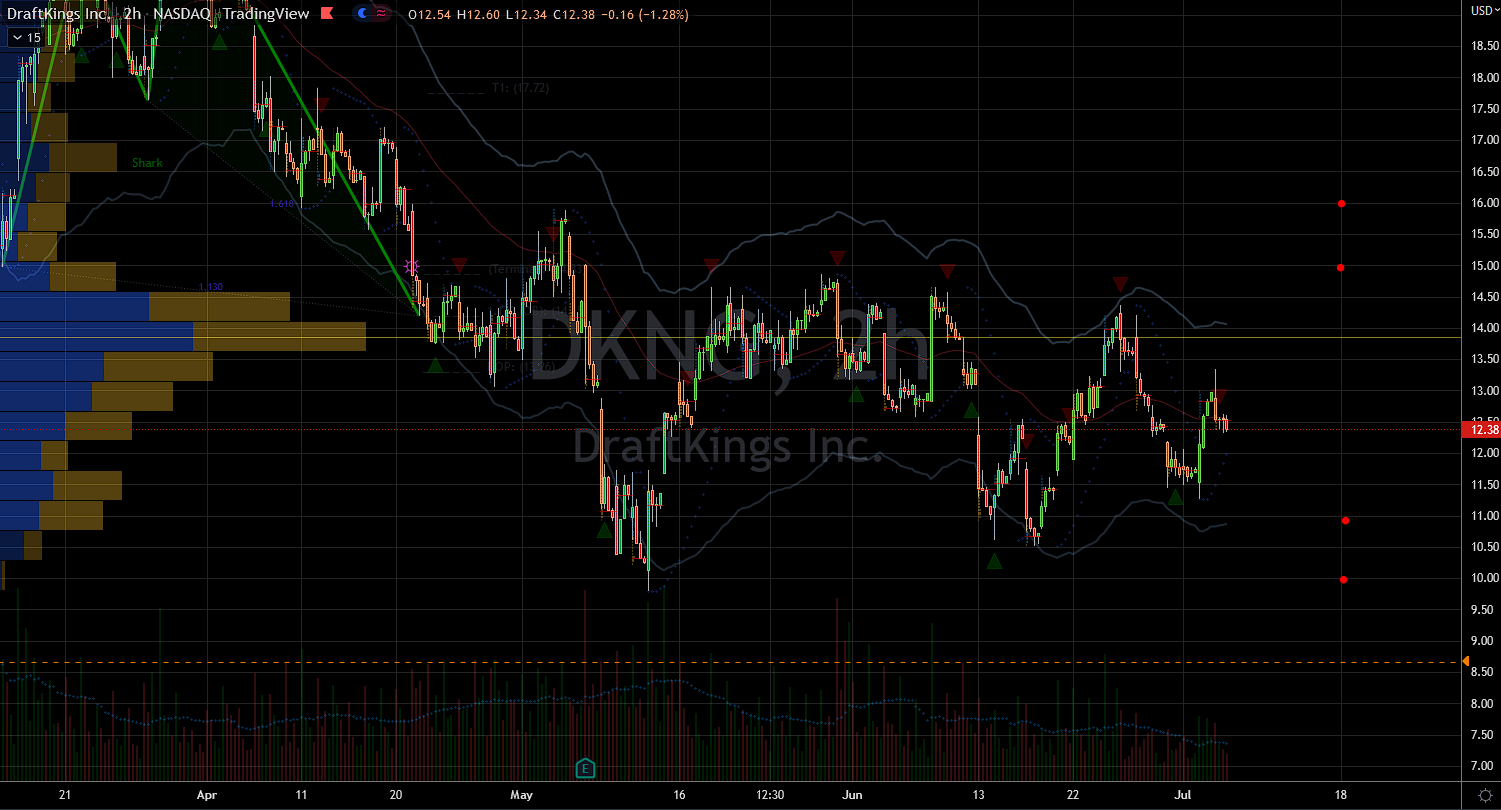Click the 7.00 price scale label
Viewport: 1501px width, 810px height.
[1484, 766]
